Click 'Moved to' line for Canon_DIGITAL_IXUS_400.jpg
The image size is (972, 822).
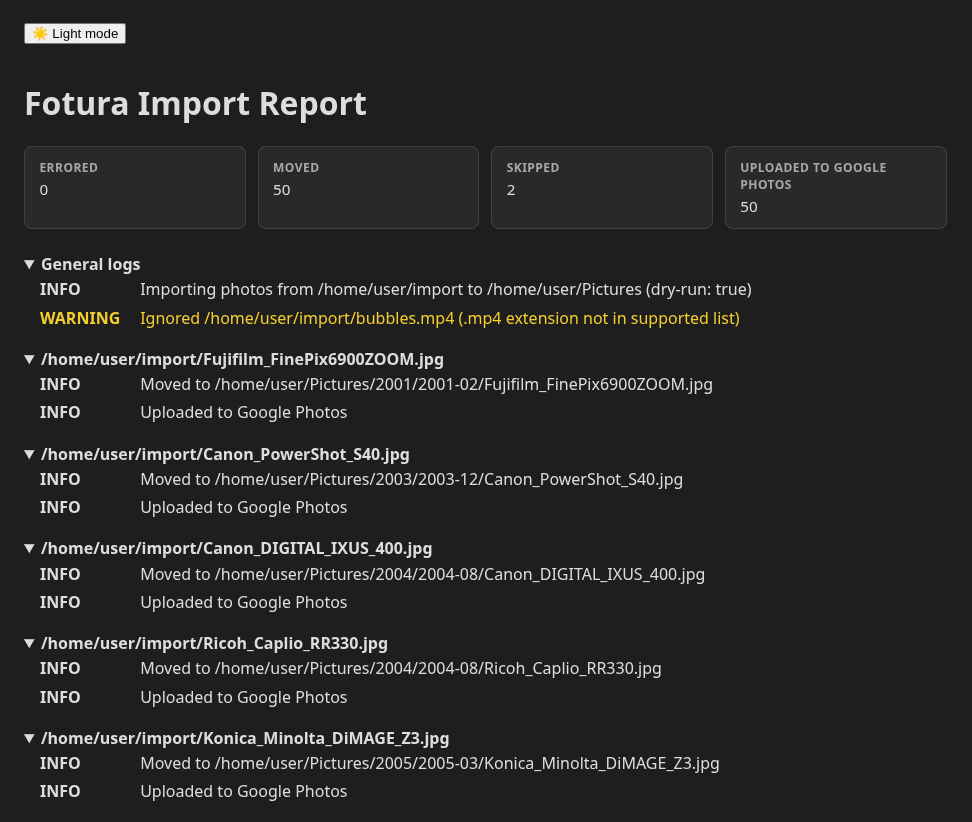(x=423, y=575)
